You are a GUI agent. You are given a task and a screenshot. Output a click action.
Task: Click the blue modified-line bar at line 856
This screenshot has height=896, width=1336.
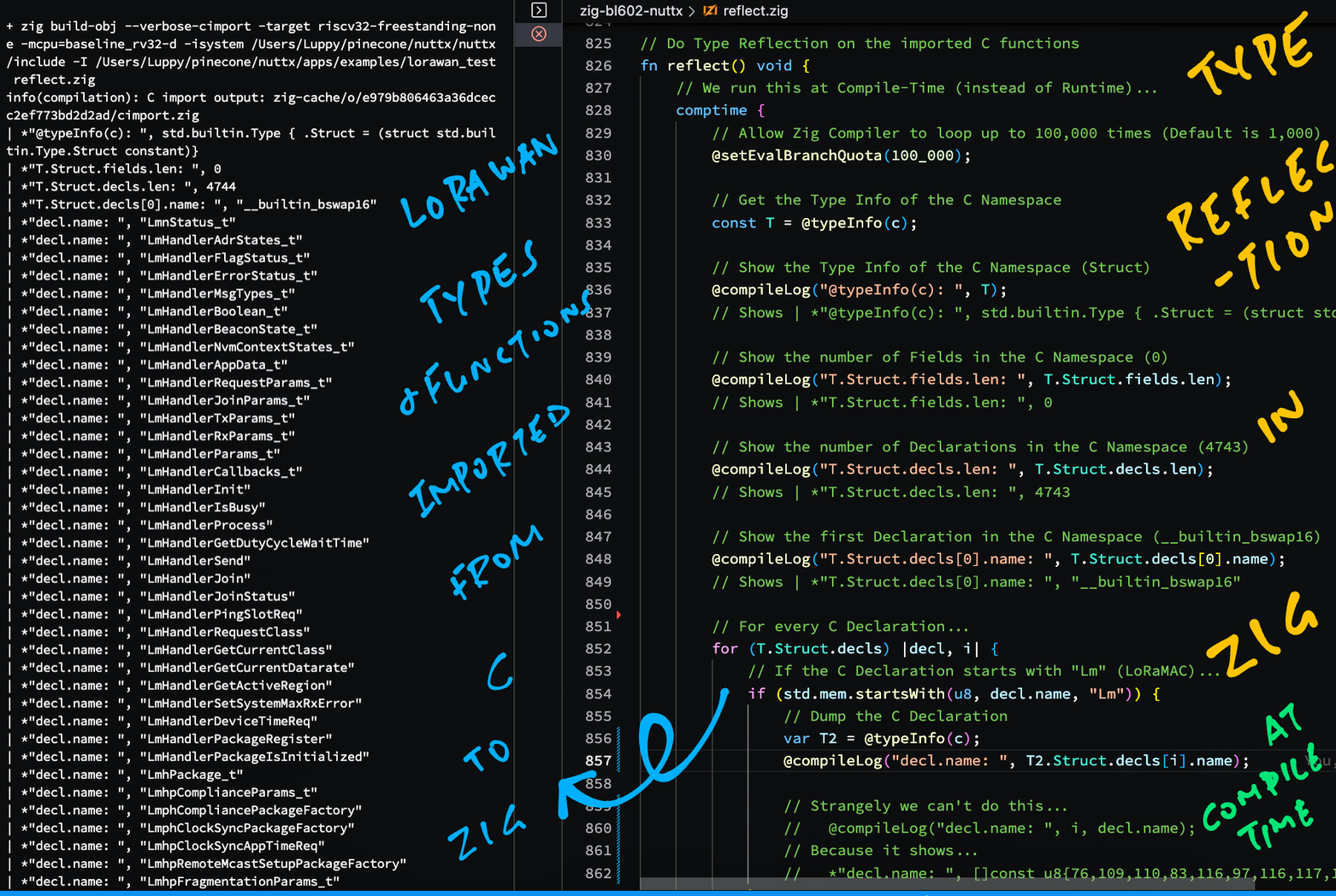point(618,739)
